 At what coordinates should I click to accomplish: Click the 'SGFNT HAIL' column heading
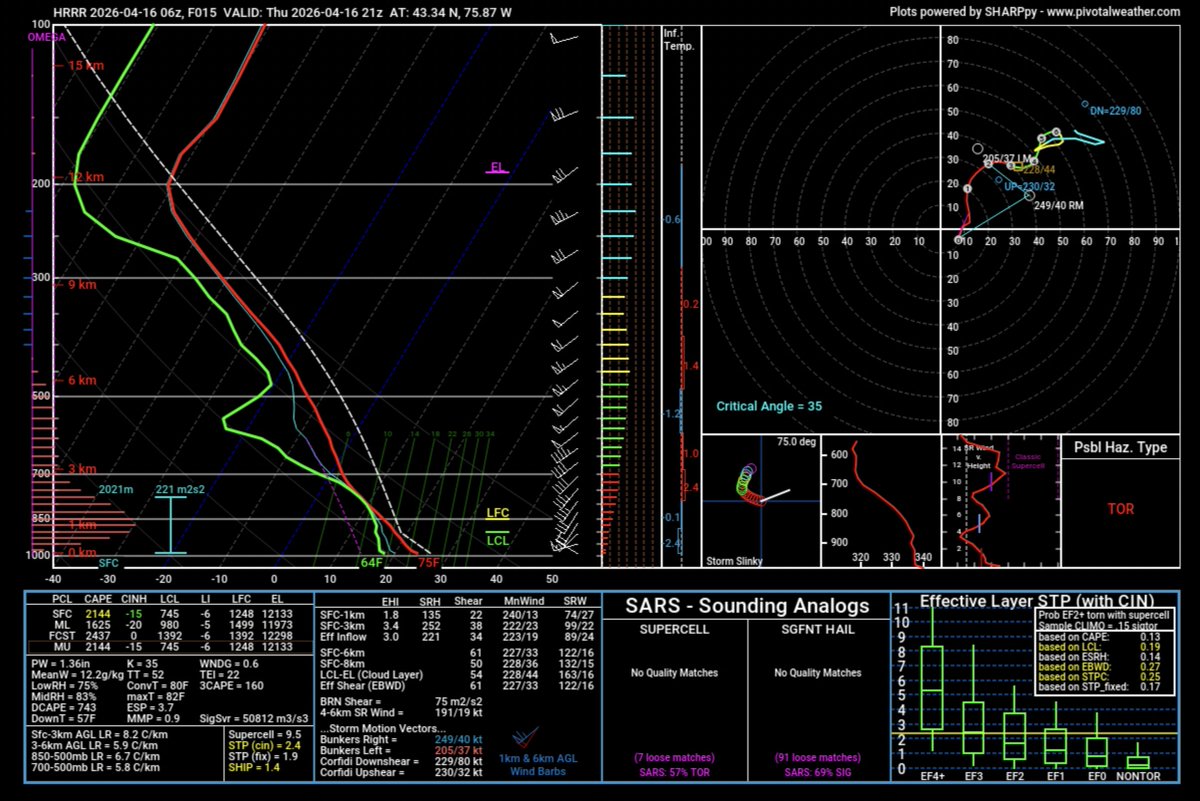coord(818,628)
